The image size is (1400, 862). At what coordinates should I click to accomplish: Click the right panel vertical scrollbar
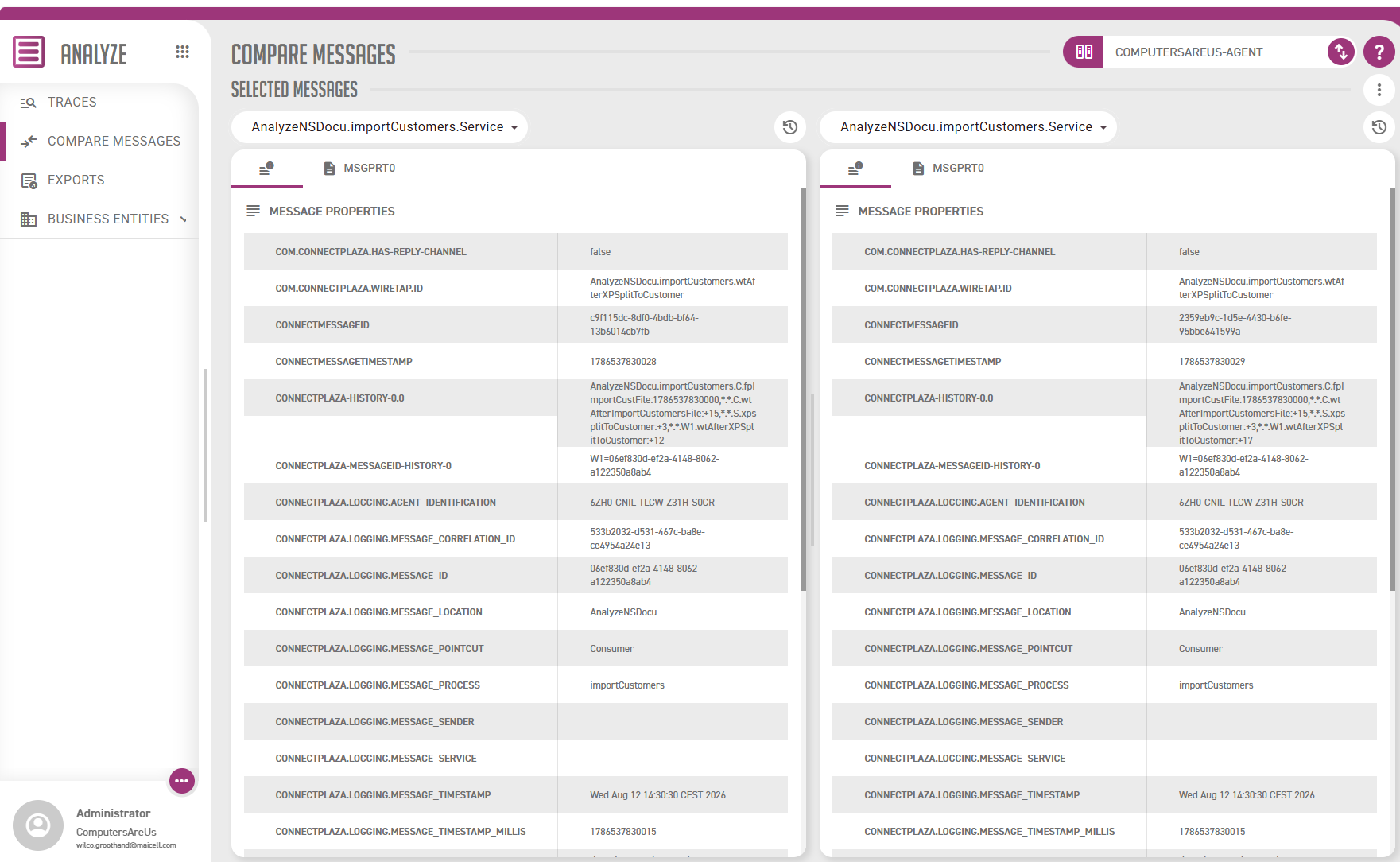click(x=1392, y=390)
